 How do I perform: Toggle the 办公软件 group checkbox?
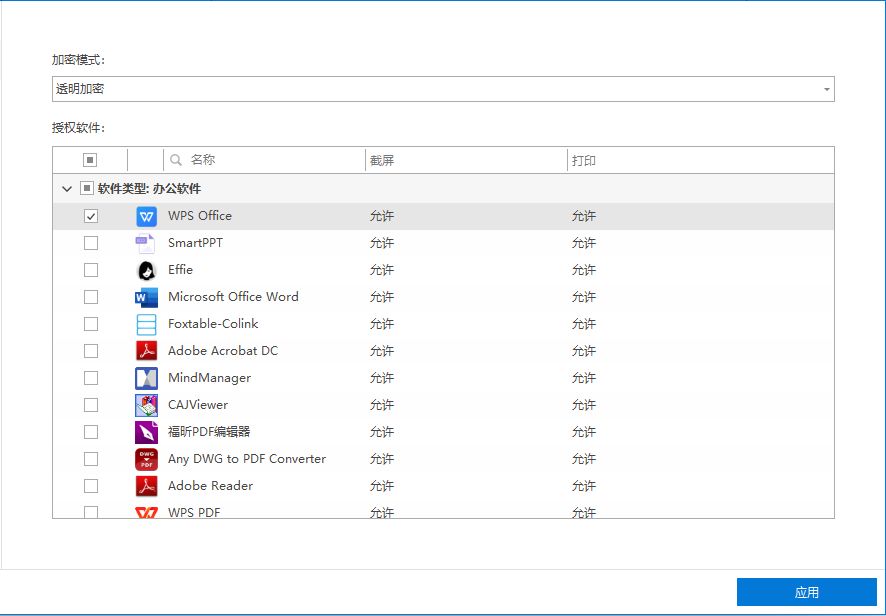coord(86,188)
